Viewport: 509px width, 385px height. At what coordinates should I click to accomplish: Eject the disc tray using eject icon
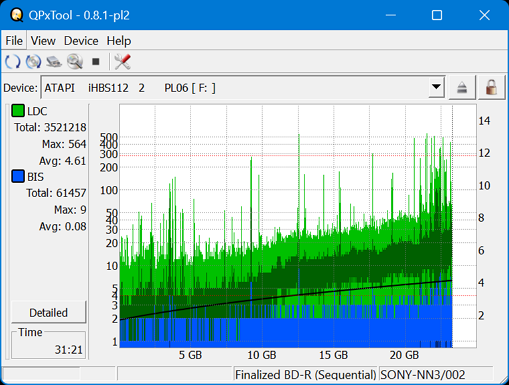462,88
